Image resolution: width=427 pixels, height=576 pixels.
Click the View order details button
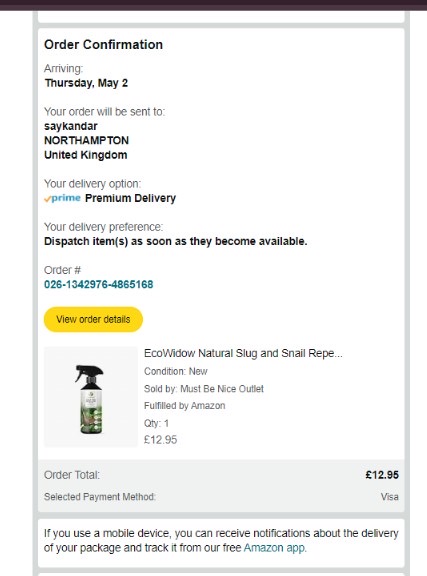(x=93, y=319)
